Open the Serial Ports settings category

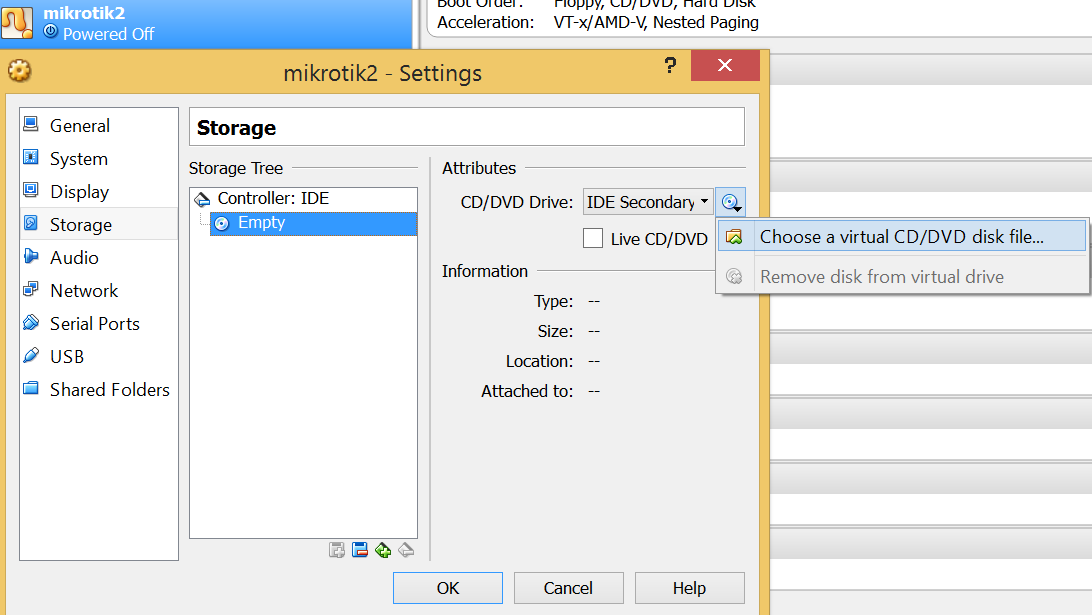tap(99, 323)
